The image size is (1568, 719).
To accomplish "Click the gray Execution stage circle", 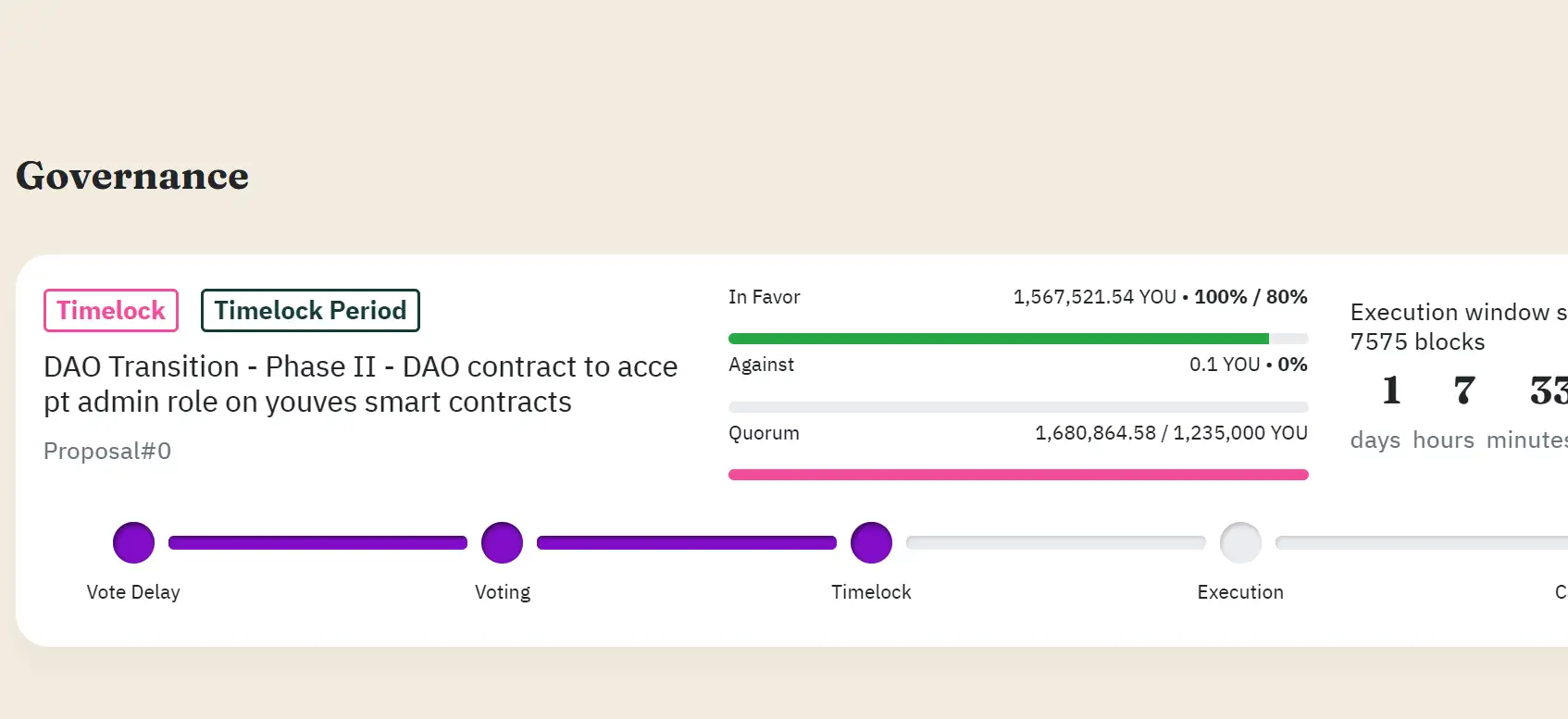I will 1240,543.
